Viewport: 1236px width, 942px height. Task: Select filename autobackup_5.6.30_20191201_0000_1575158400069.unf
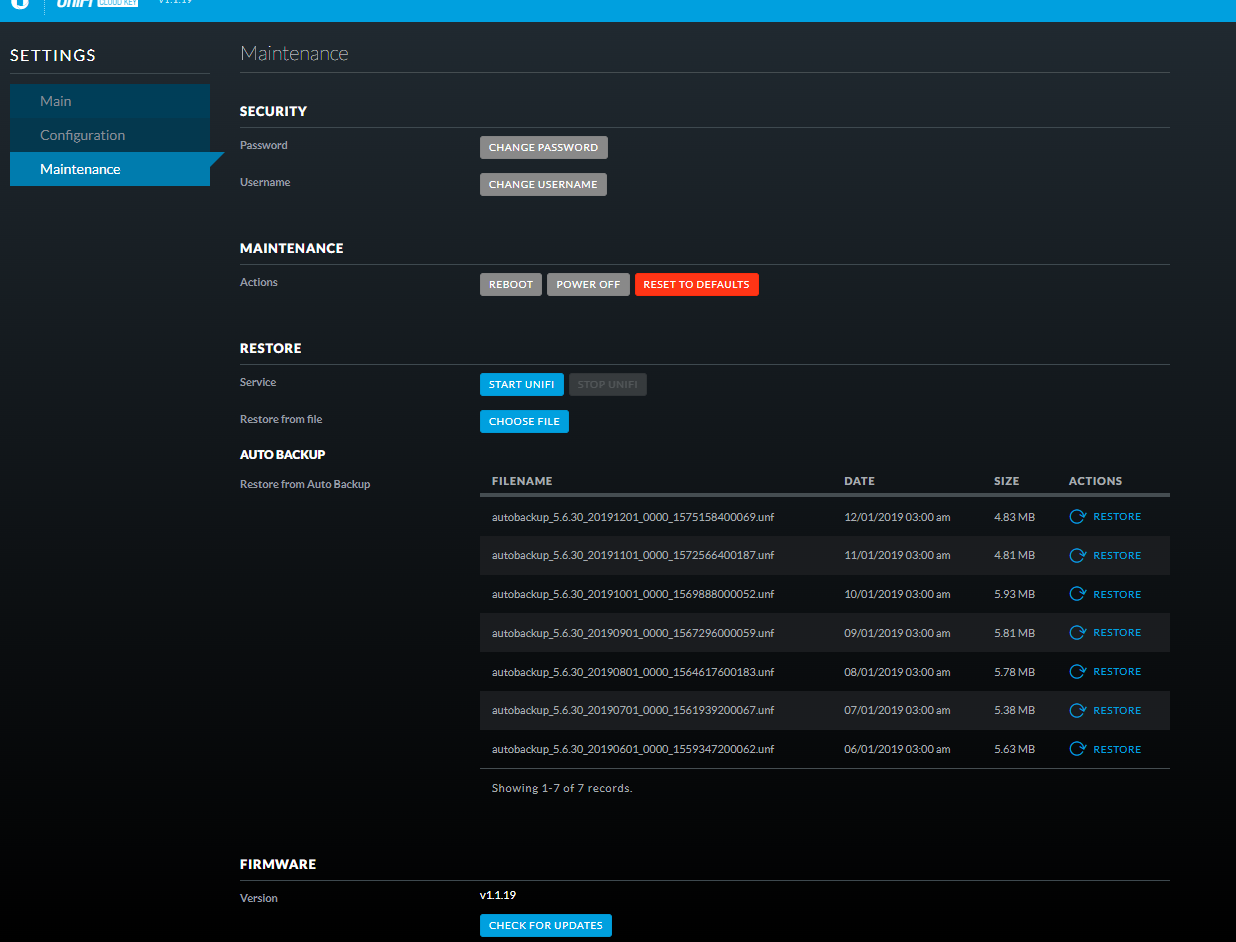pos(633,517)
